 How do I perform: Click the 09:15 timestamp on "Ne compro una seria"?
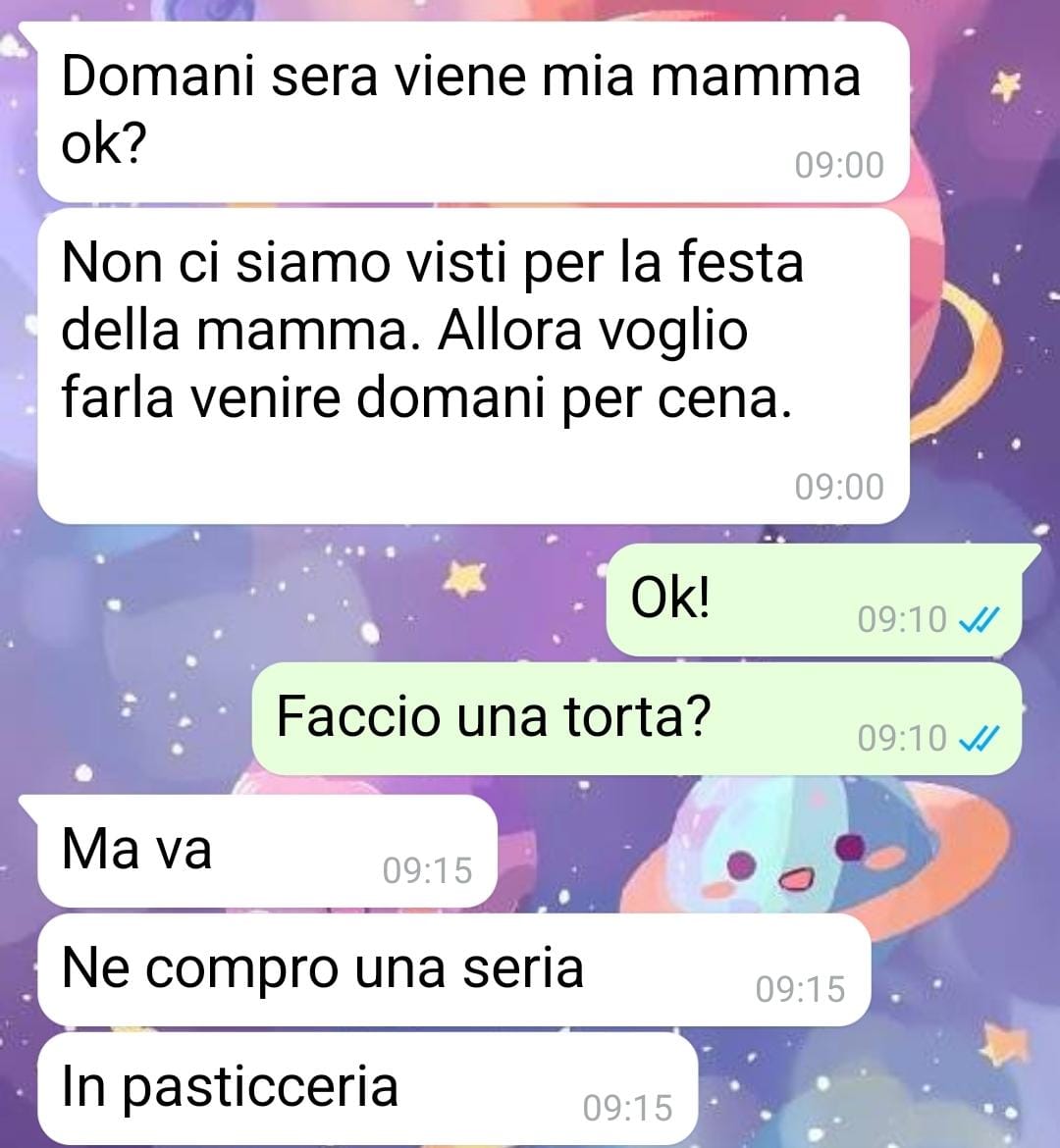[801, 990]
